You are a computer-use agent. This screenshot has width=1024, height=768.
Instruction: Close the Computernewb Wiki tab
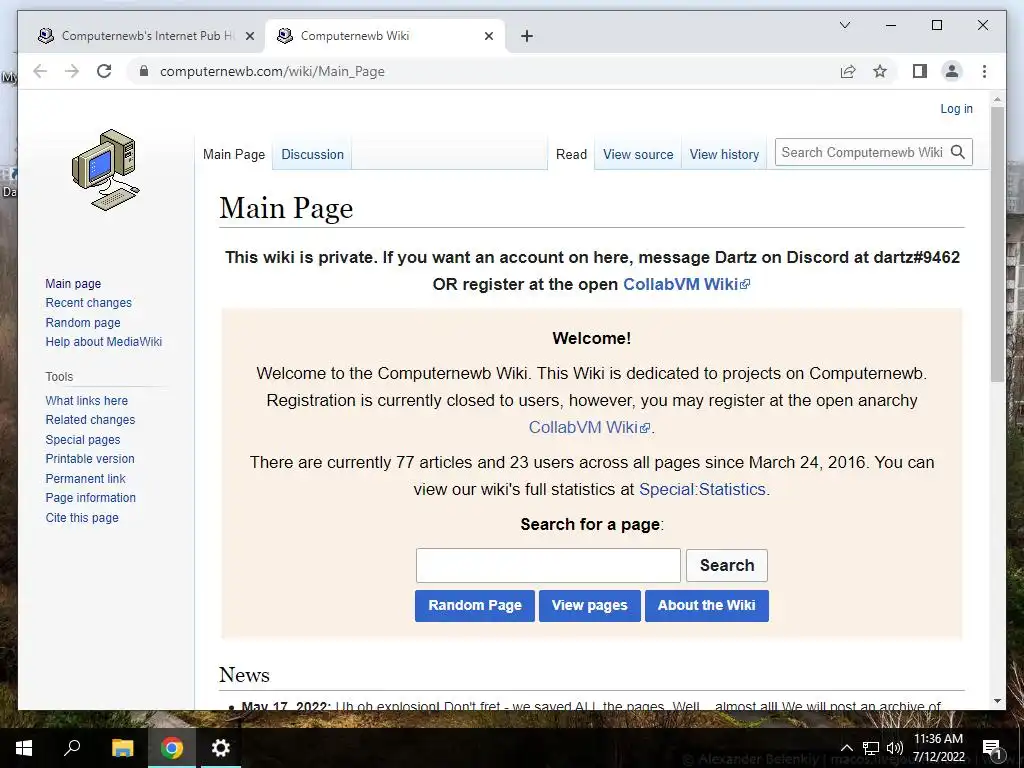[x=488, y=36]
